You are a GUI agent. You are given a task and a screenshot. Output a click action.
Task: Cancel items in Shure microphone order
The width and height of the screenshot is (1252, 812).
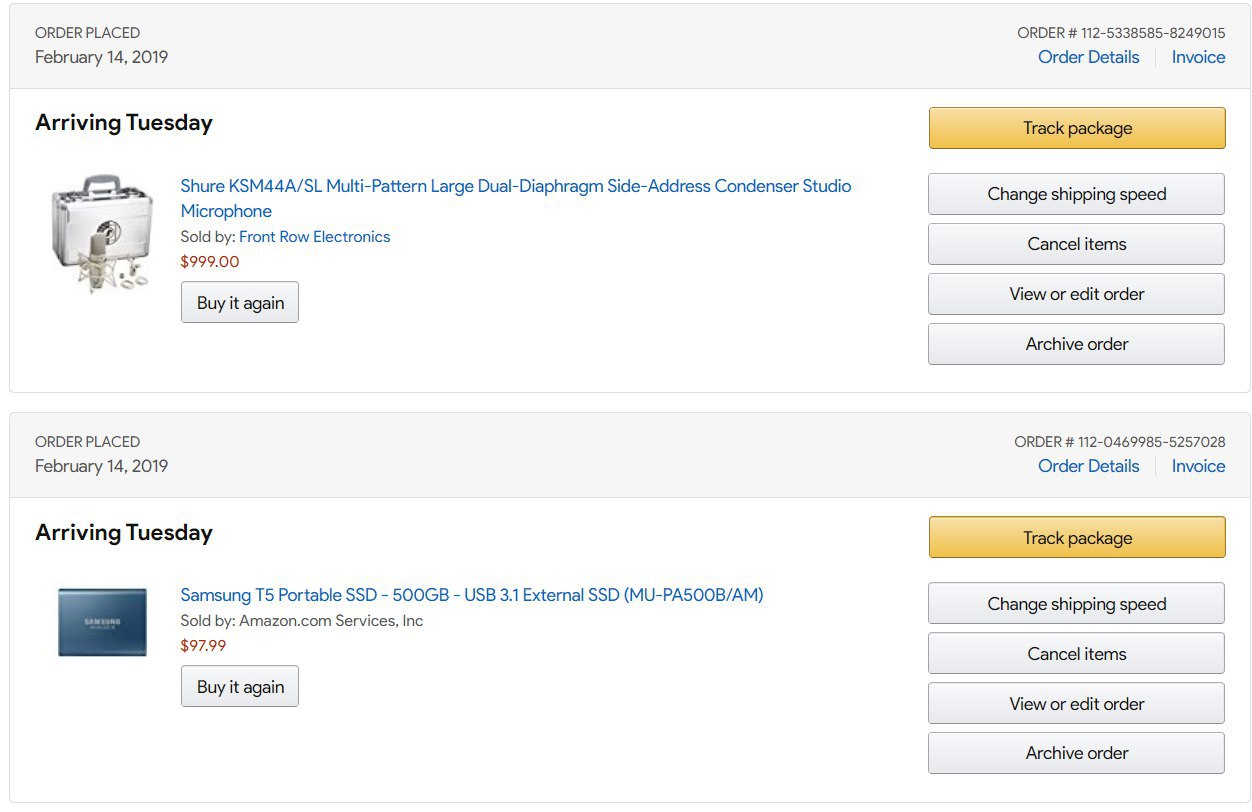pyautogui.click(x=1076, y=244)
